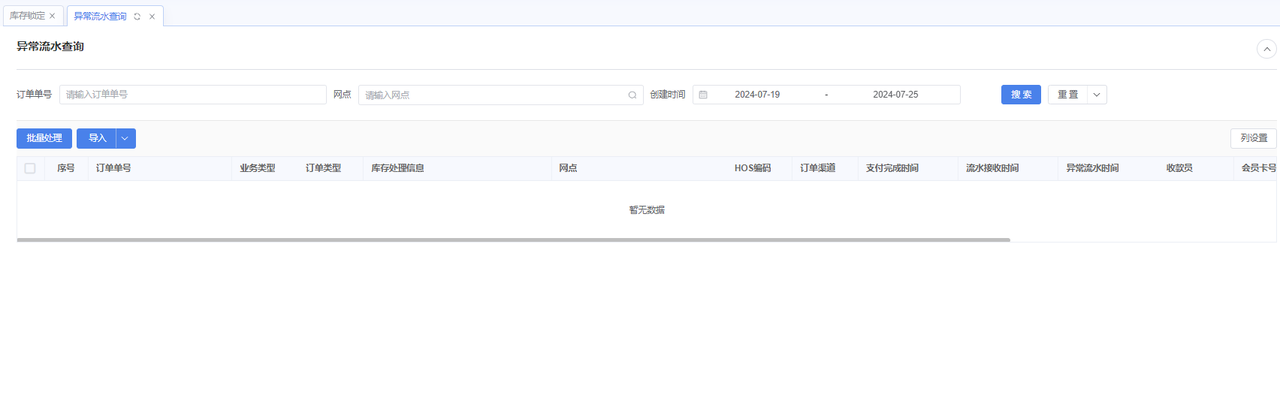Click the start date 2024-07-19
The width and height of the screenshot is (1280, 410).
pos(757,95)
